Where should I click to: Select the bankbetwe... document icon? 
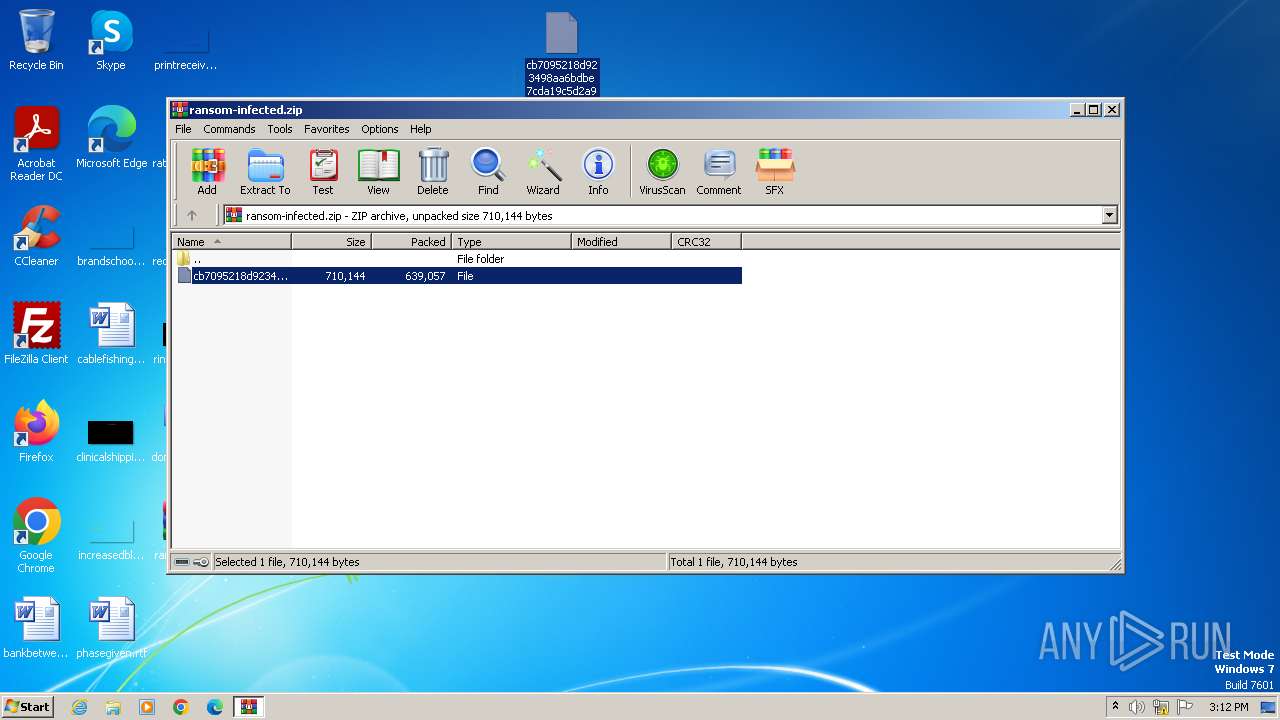pos(36,628)
